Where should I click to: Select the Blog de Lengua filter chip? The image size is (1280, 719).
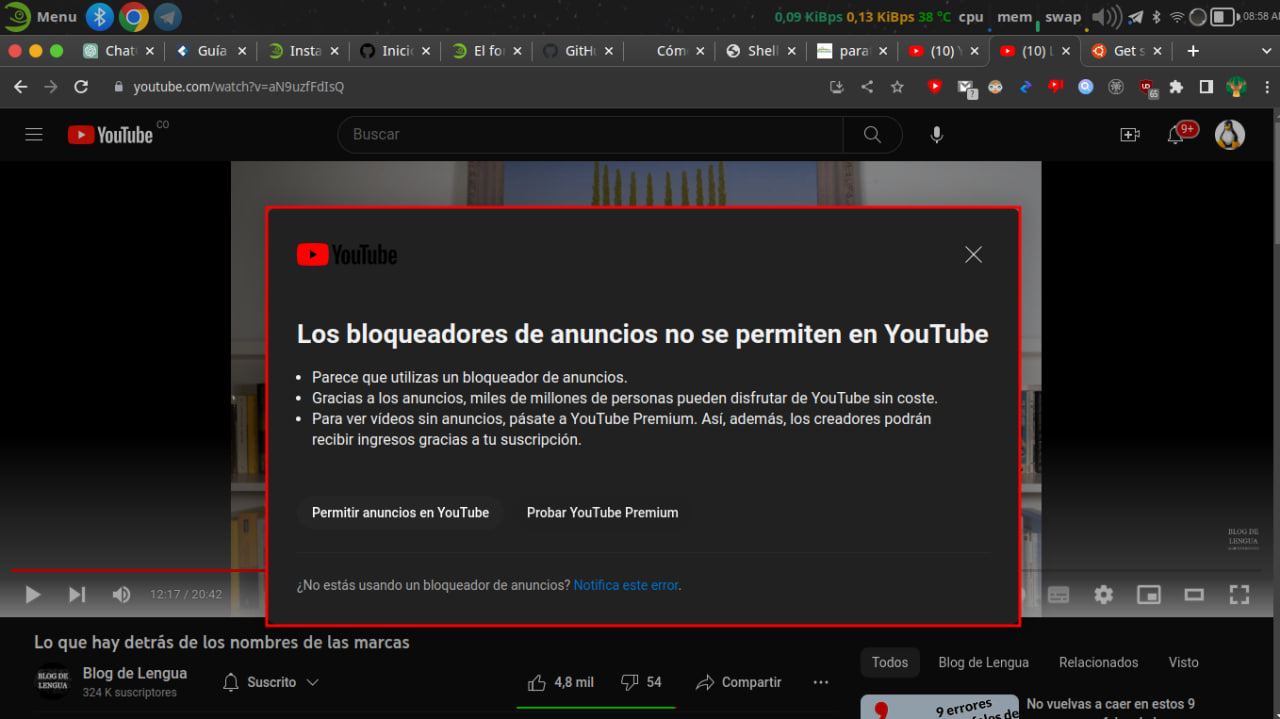click(x=983, y=662)
